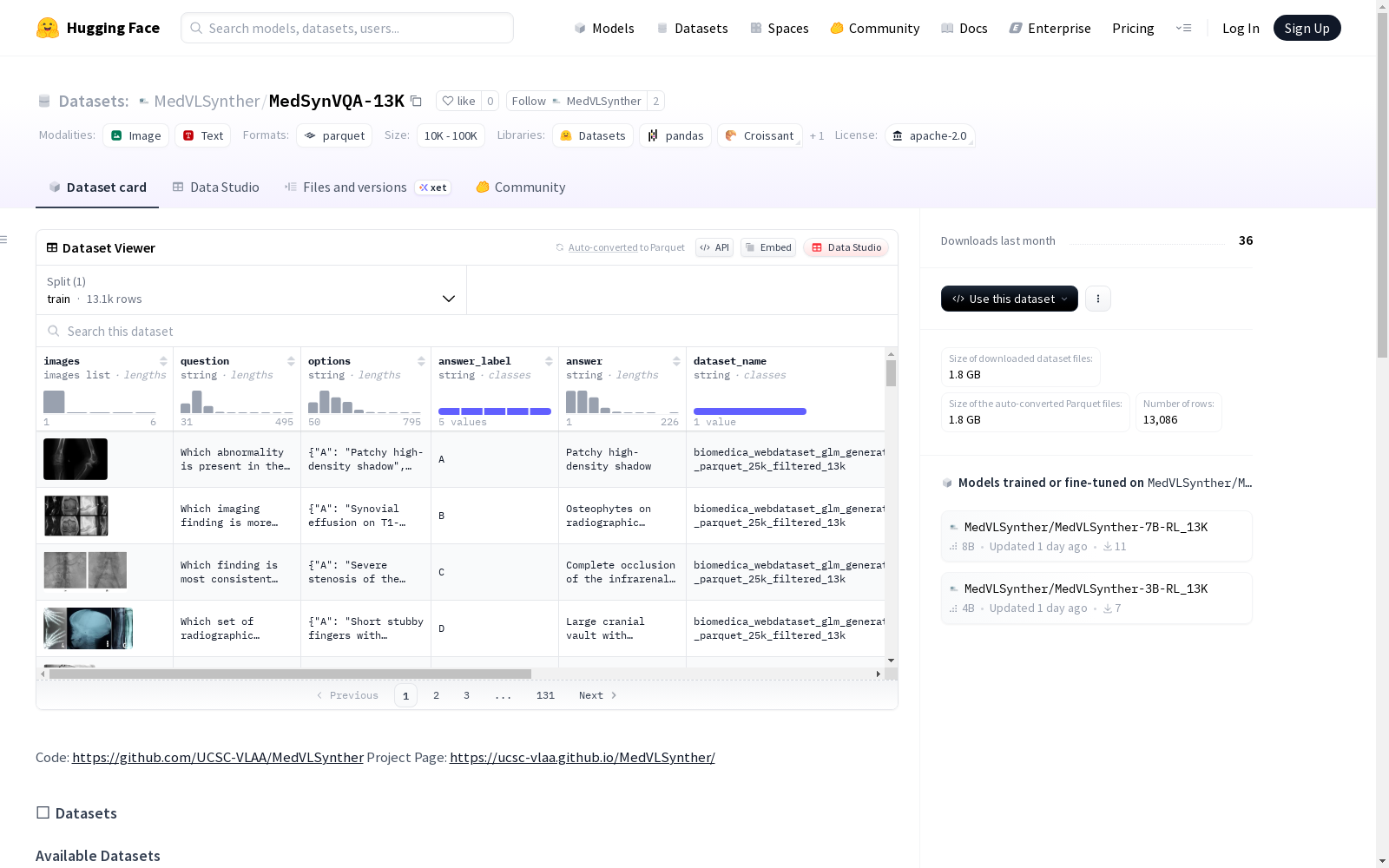The image size is (1389, 868).
Task: Open the GitHub UCSC-VLAA/MedVLSynther code link
Action: [218, 757]
